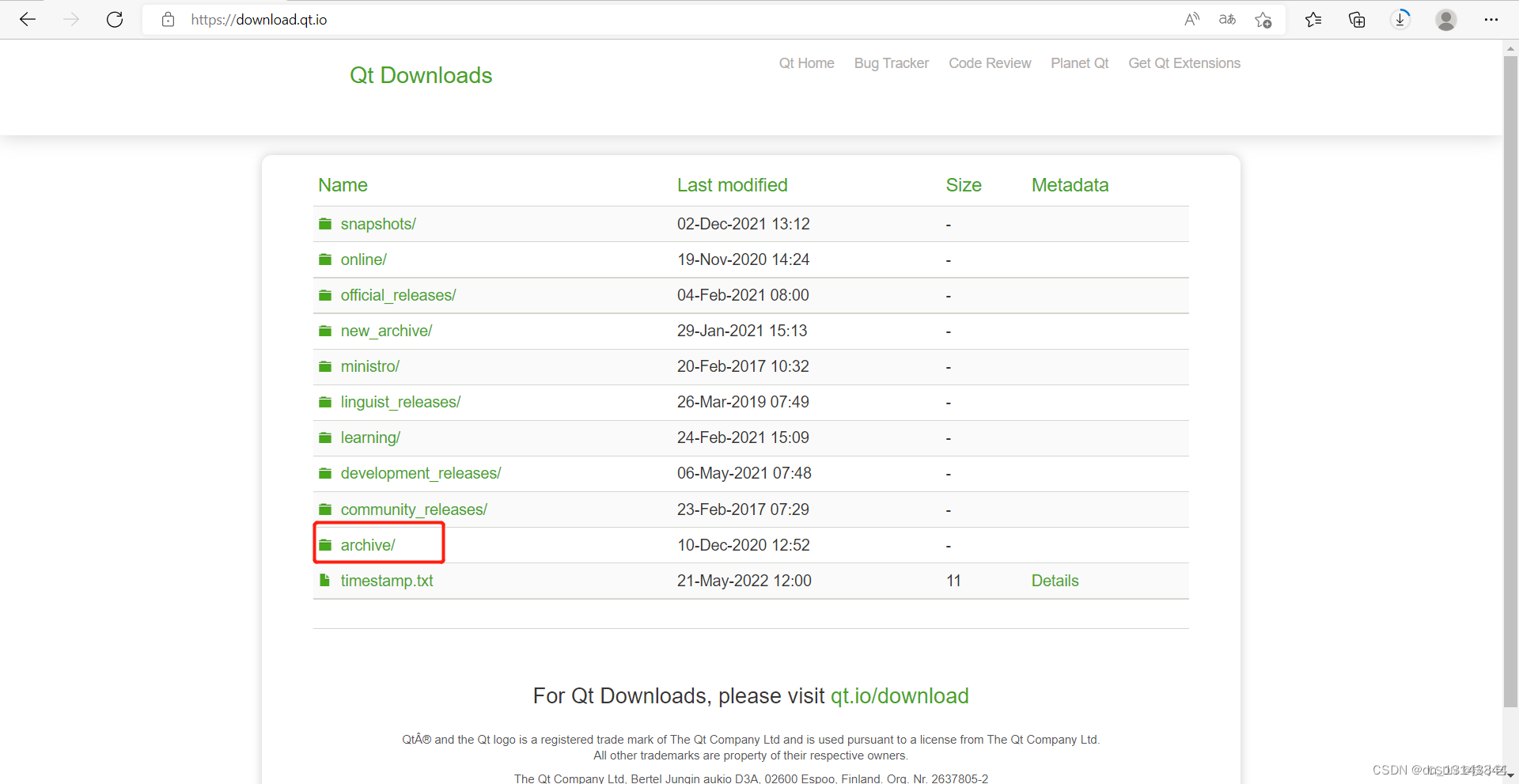Image resolution: width=1519 pixels, height=784 pixels.
Task: Click the Size column header
Action: tap(964, 185)
